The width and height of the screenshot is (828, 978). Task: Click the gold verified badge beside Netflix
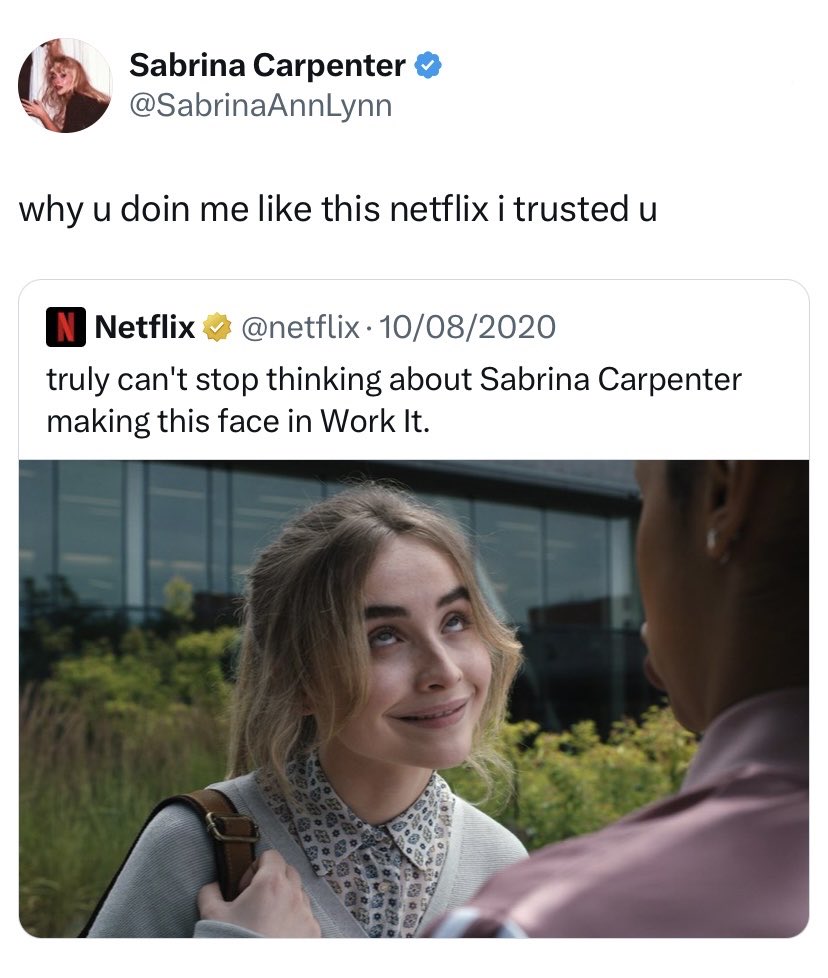215,327
